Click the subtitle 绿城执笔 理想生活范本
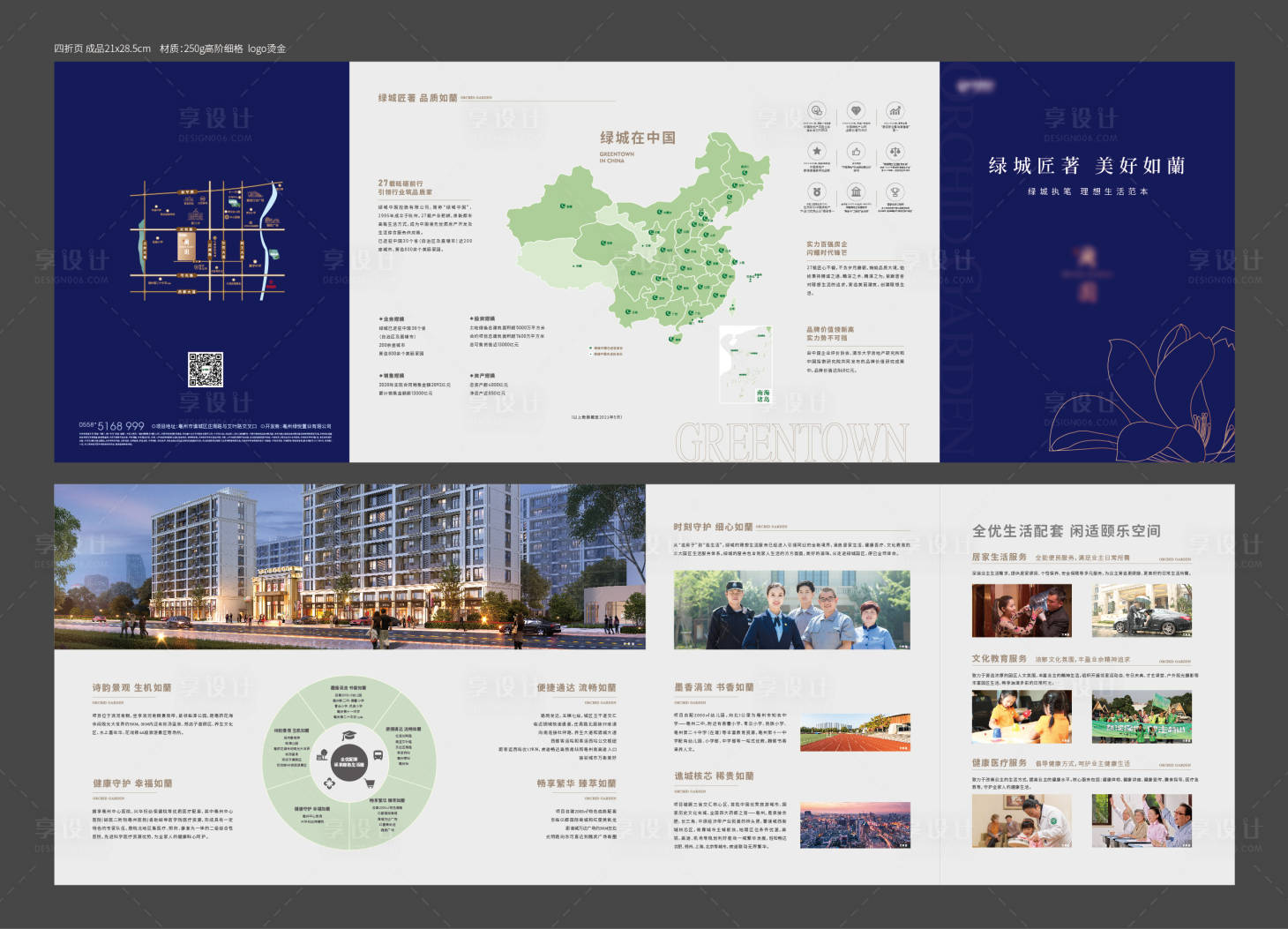The image size is (1288, 929). pyautogui.click(x=1088, y=191)
